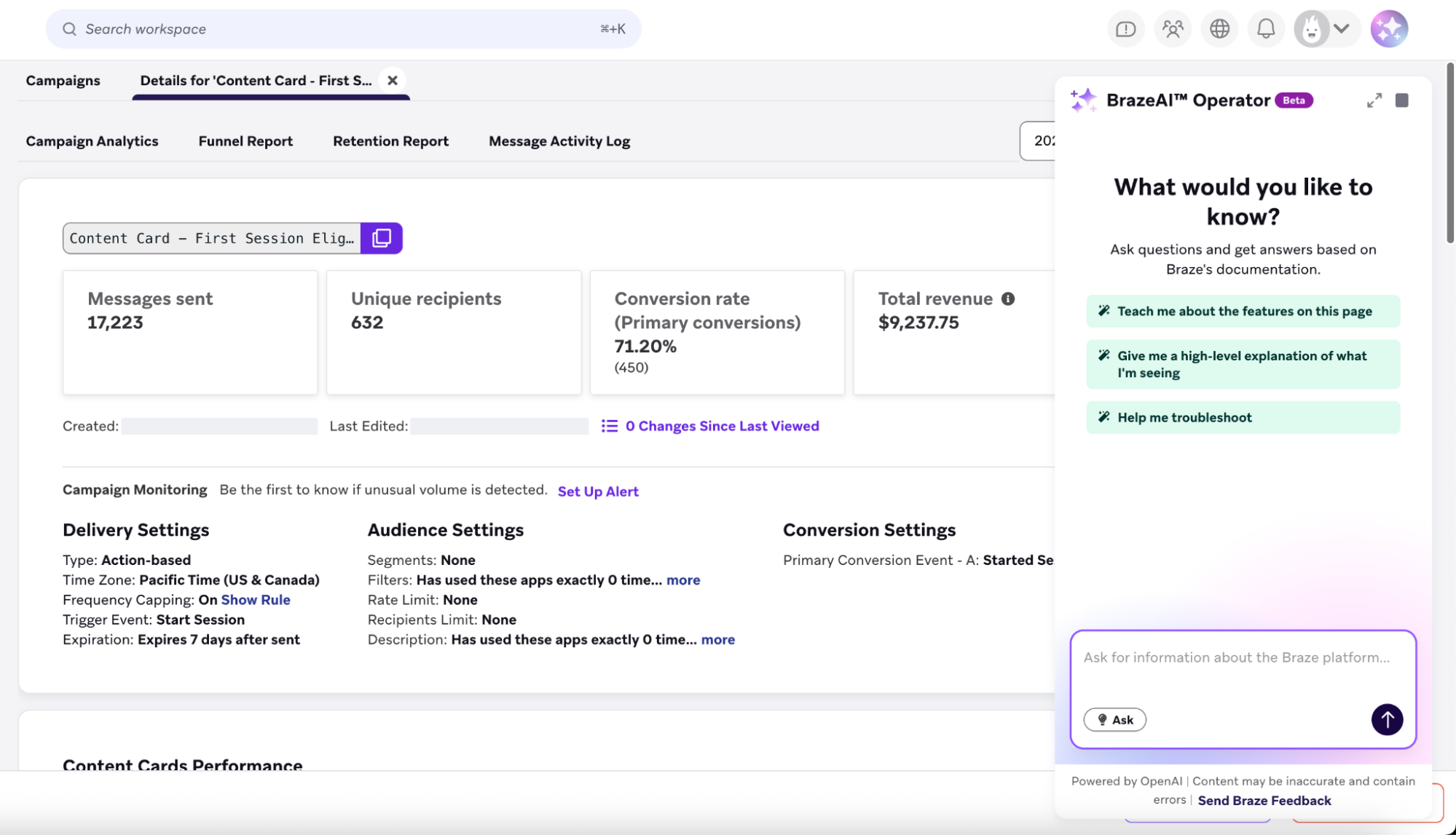
Task: Focus the Ask Braze platform input
Action: [x=1236, y=658]
